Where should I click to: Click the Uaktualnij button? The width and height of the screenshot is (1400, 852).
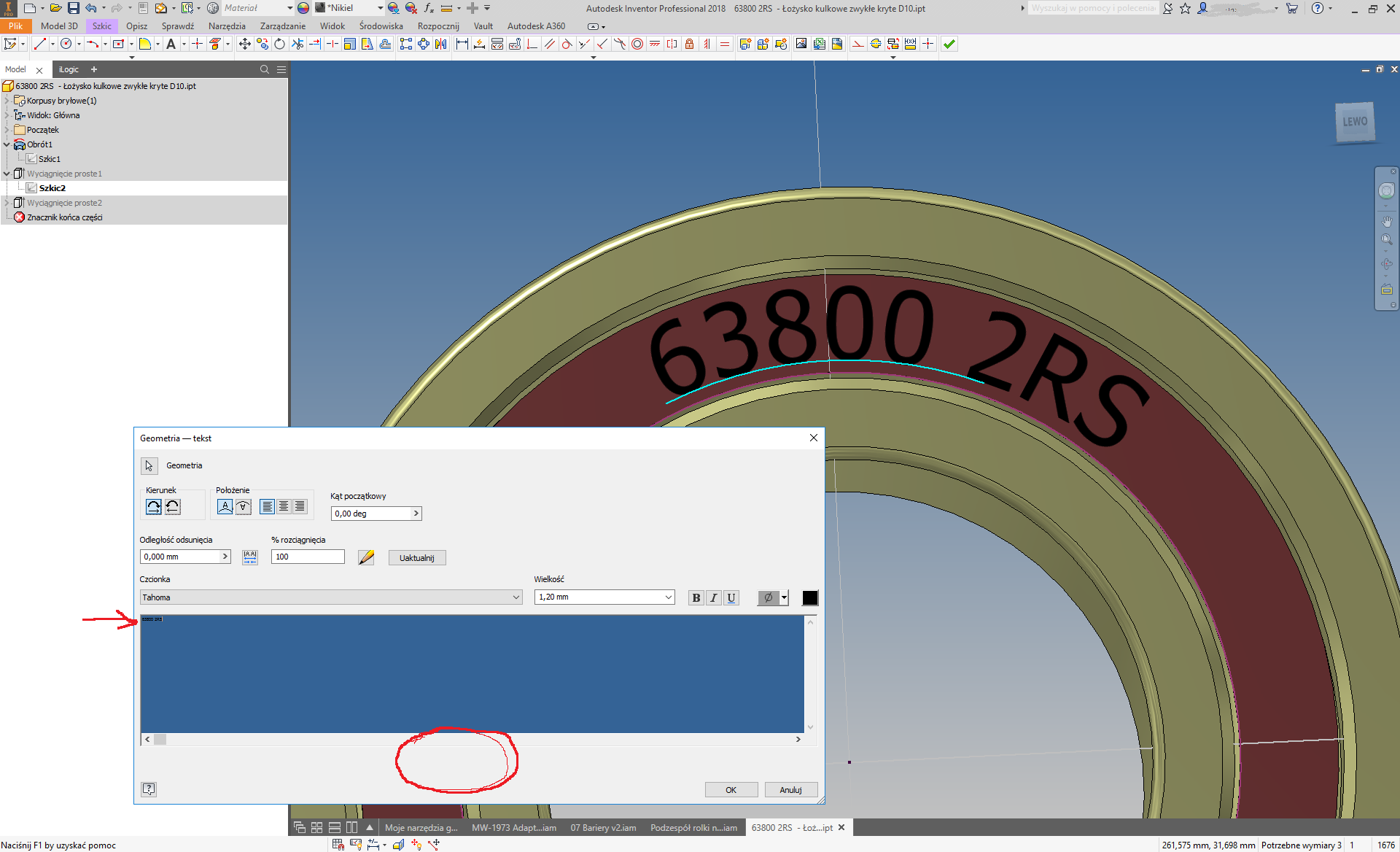(416, 558)
